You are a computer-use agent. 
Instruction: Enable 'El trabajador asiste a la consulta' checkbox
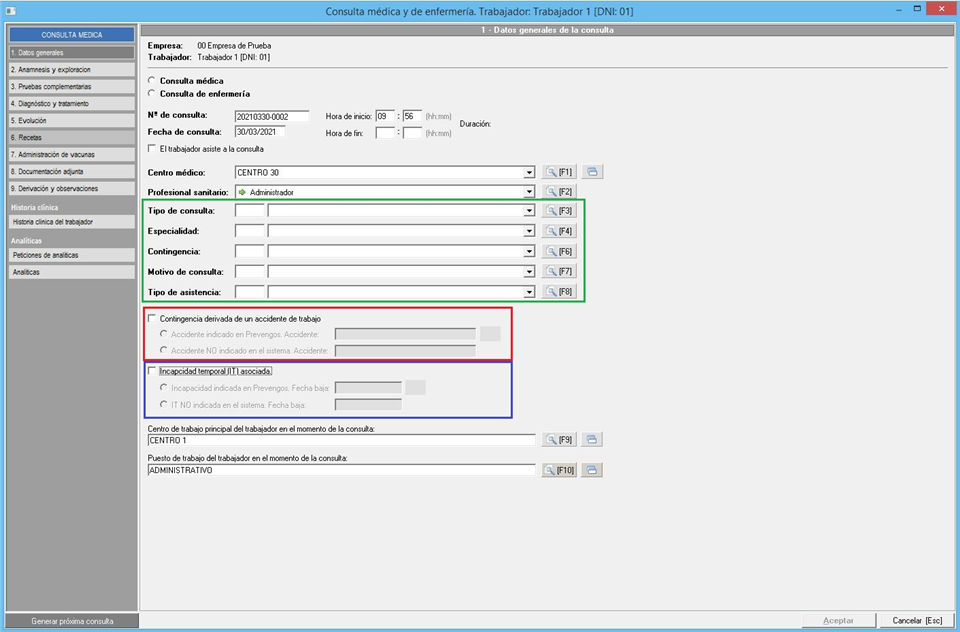coord(152,149)
